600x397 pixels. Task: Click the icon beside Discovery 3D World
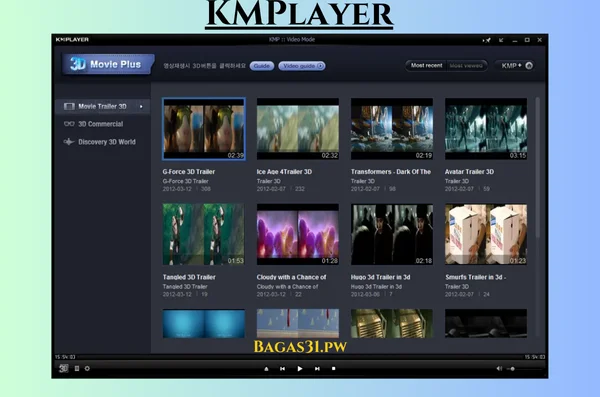69,142
